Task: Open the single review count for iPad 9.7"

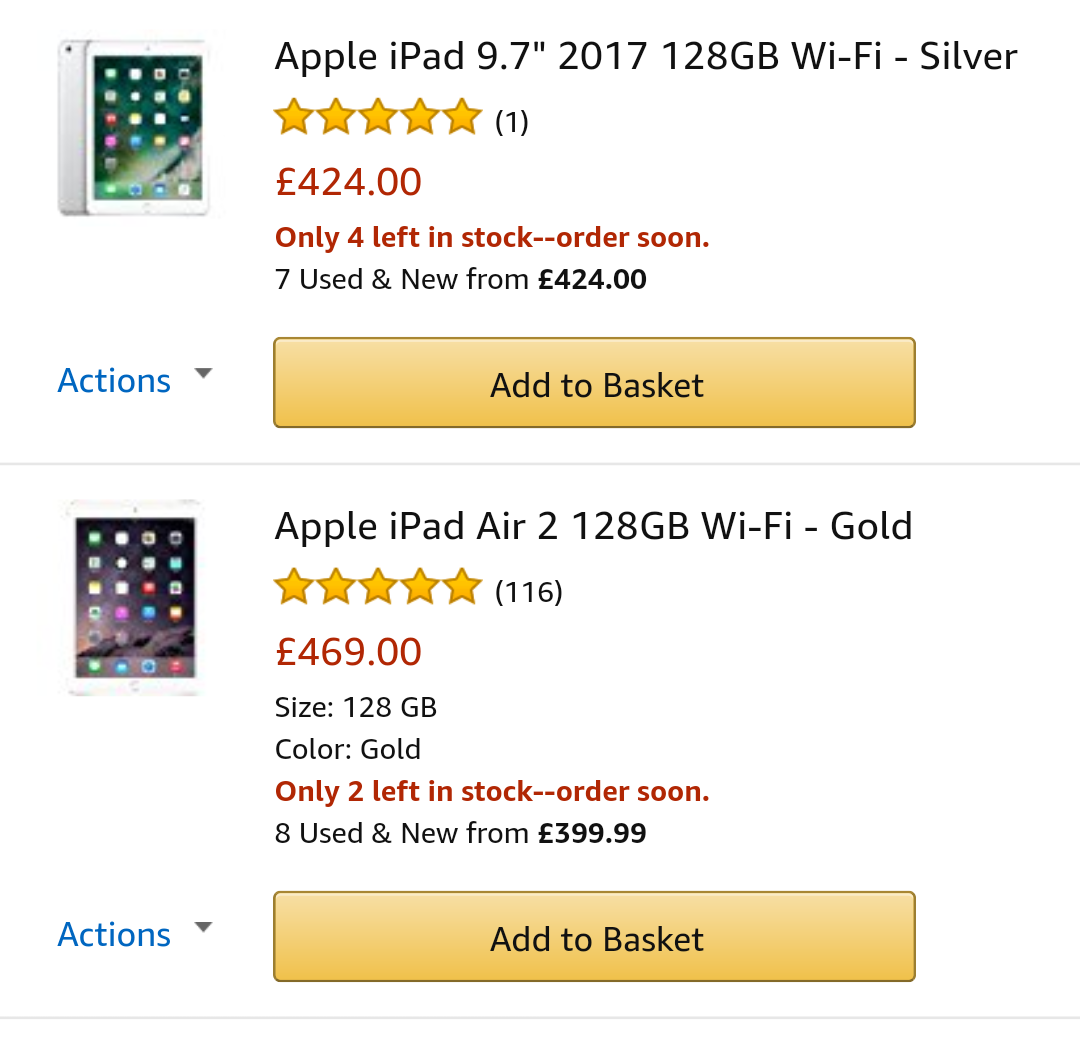Action: (x=512, y=122)
